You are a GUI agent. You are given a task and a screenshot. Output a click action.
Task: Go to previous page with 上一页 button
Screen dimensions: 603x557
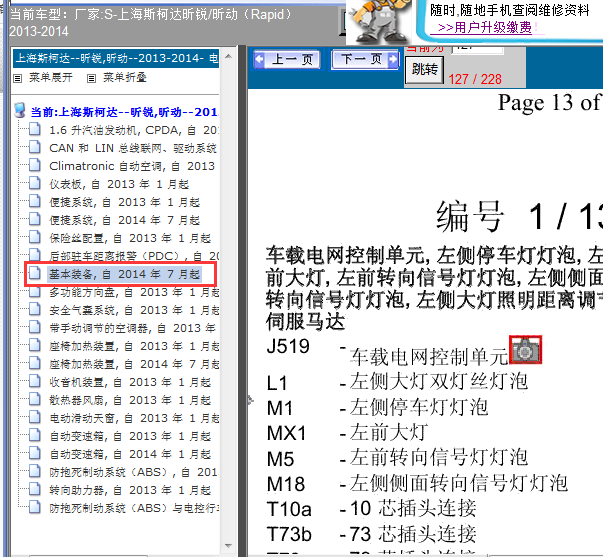pos(287,60)
